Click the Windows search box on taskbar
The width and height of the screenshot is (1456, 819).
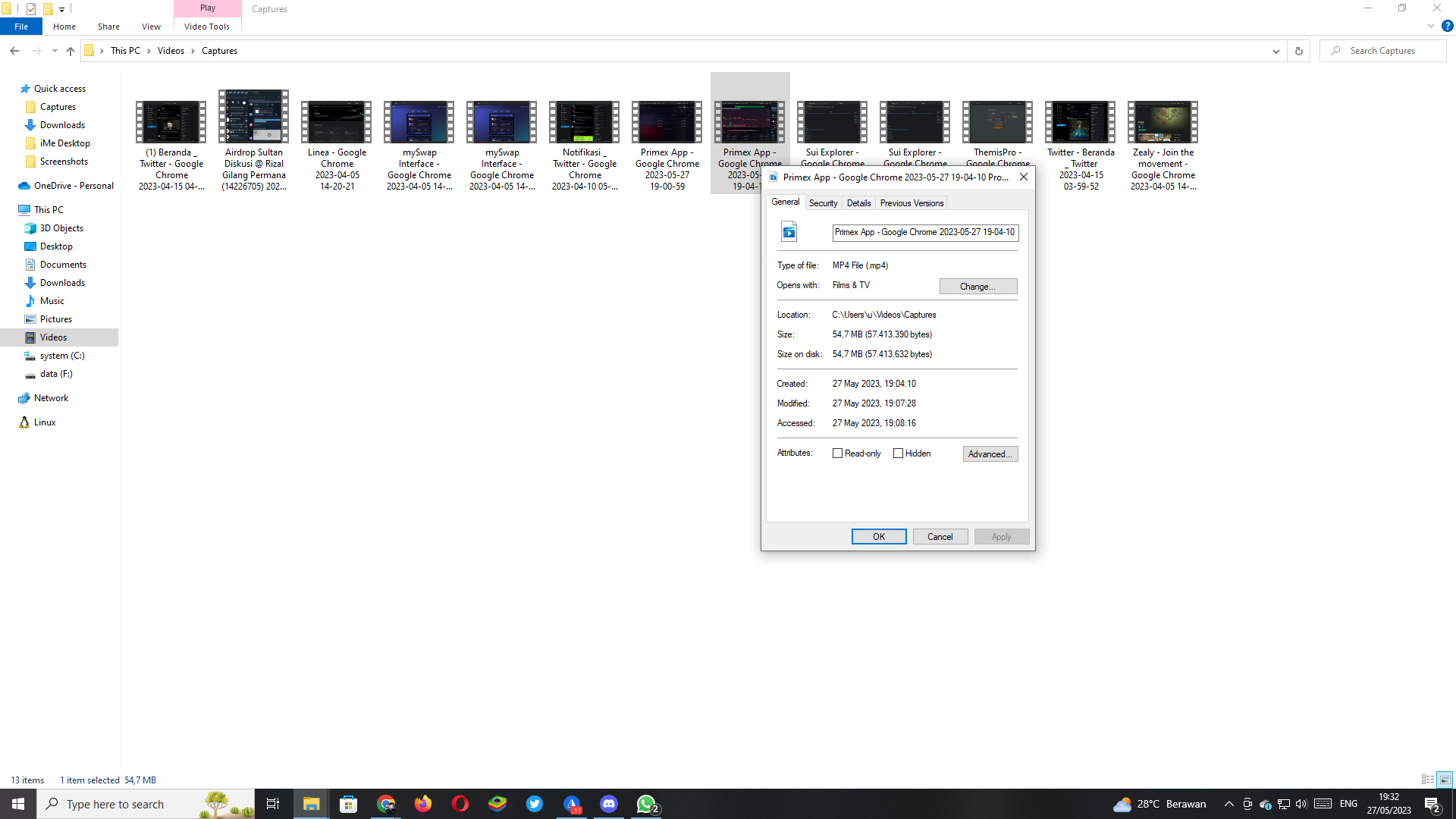pos(146,804)
